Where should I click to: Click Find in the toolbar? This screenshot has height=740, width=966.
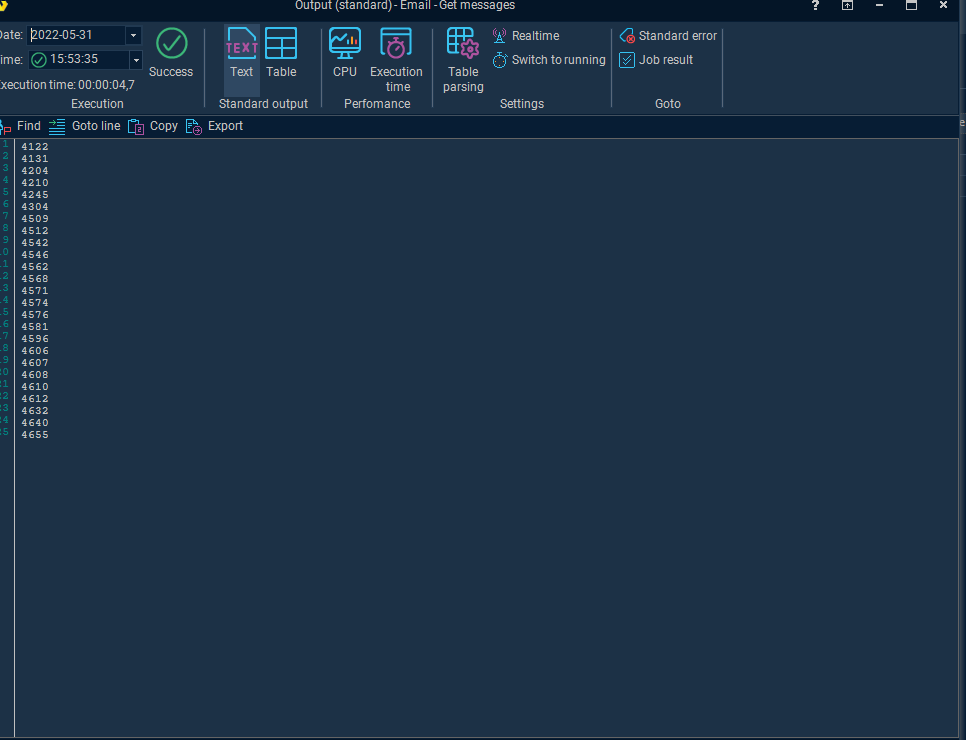(22, 126)
